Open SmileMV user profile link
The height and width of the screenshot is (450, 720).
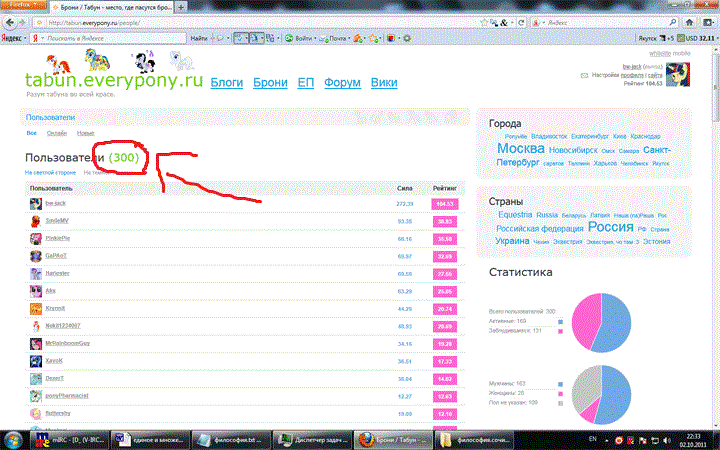pyautogui.click(x=57, y=221)
